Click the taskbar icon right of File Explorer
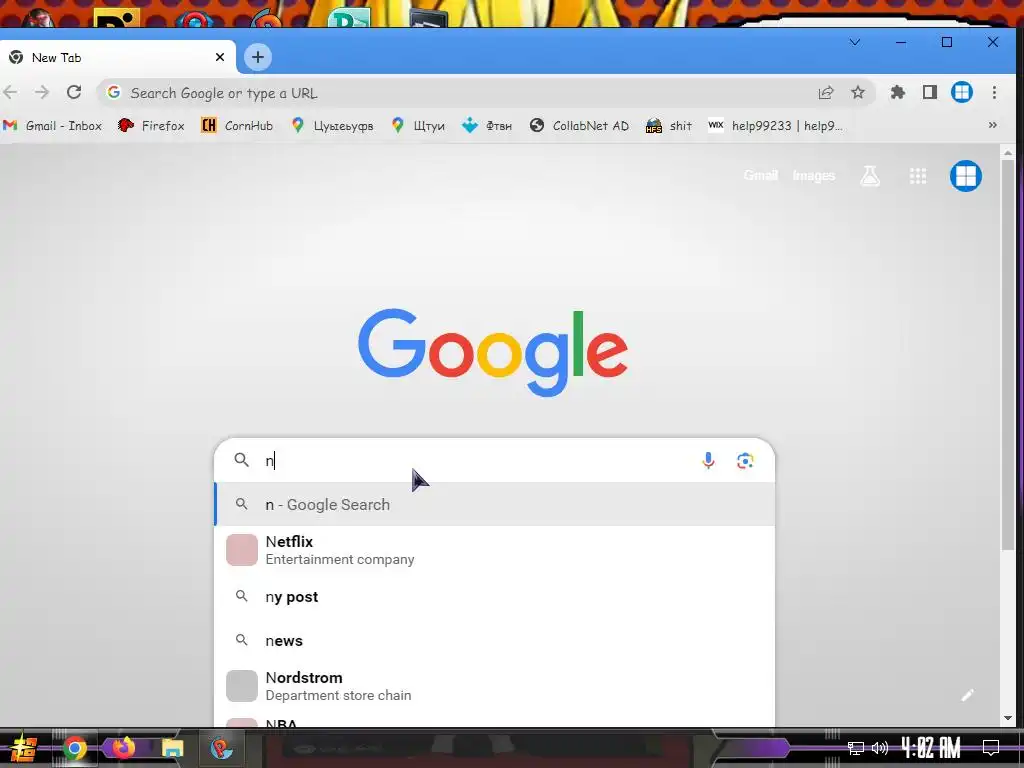The width and height of the screenshot is (1024, 768). click(x=221, y=748)
